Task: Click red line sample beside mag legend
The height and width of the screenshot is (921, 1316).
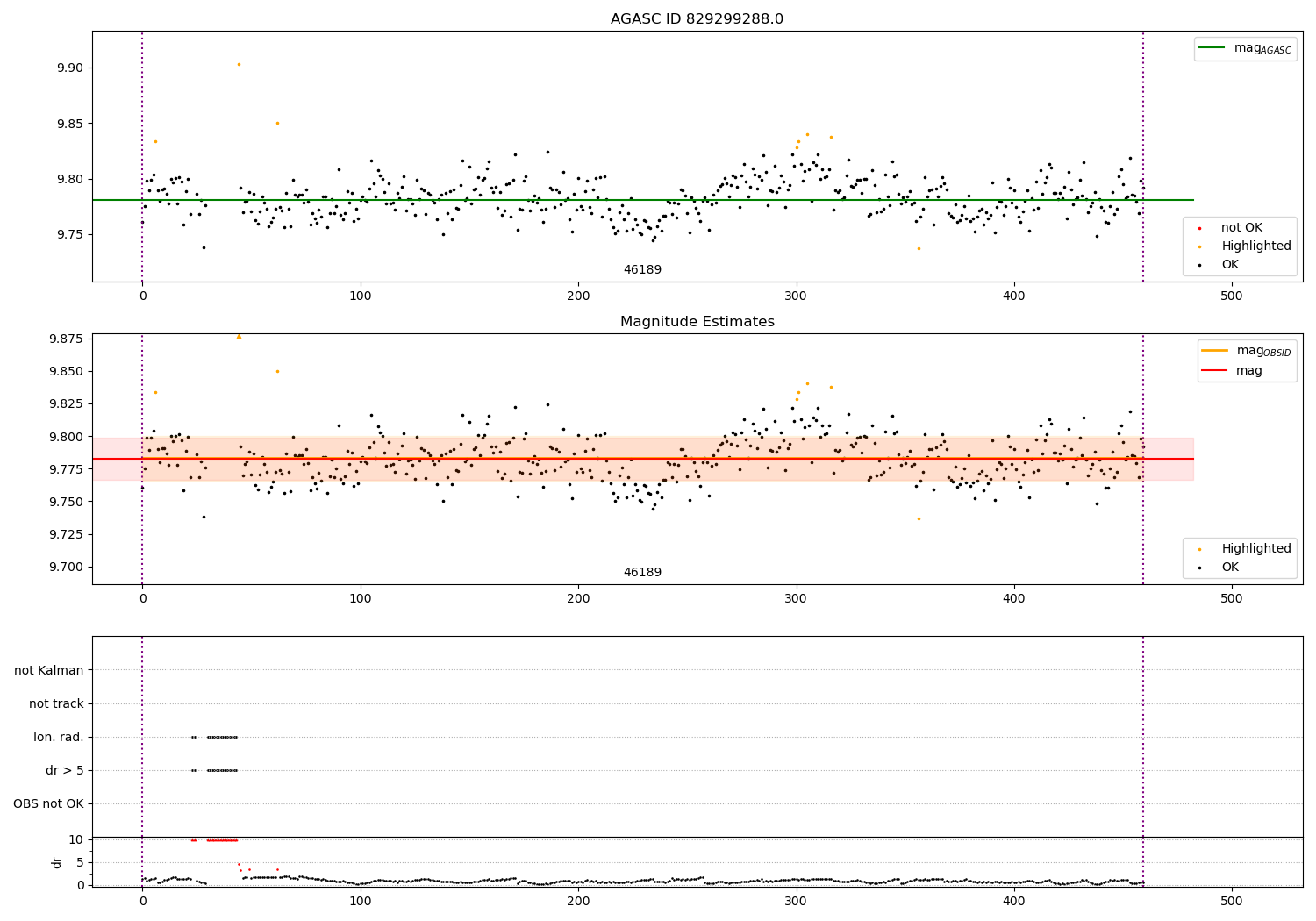Action: click(1216, 371)
